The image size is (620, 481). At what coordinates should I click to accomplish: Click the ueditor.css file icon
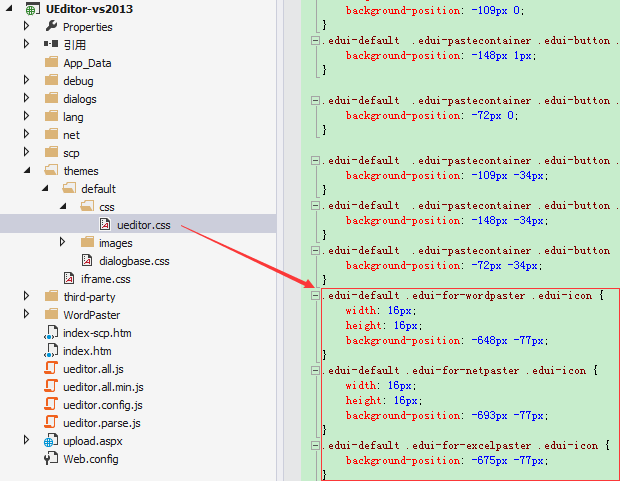[x=105, y=224]
